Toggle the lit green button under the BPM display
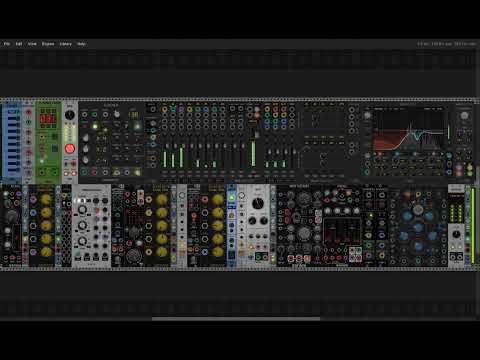480x360 pixels. click(x=137, y=126)
